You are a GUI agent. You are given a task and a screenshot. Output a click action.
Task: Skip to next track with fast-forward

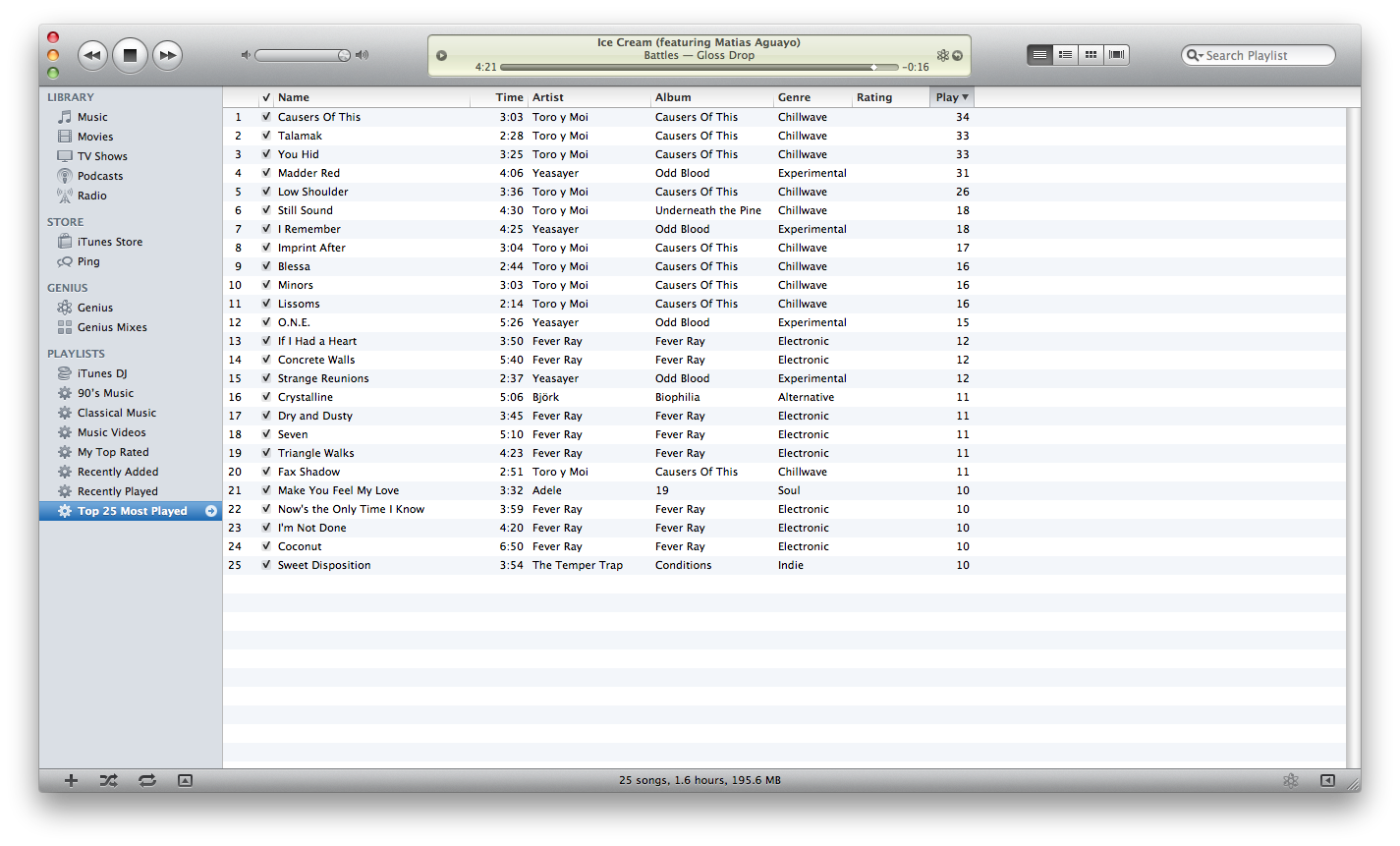coord(168,55)
